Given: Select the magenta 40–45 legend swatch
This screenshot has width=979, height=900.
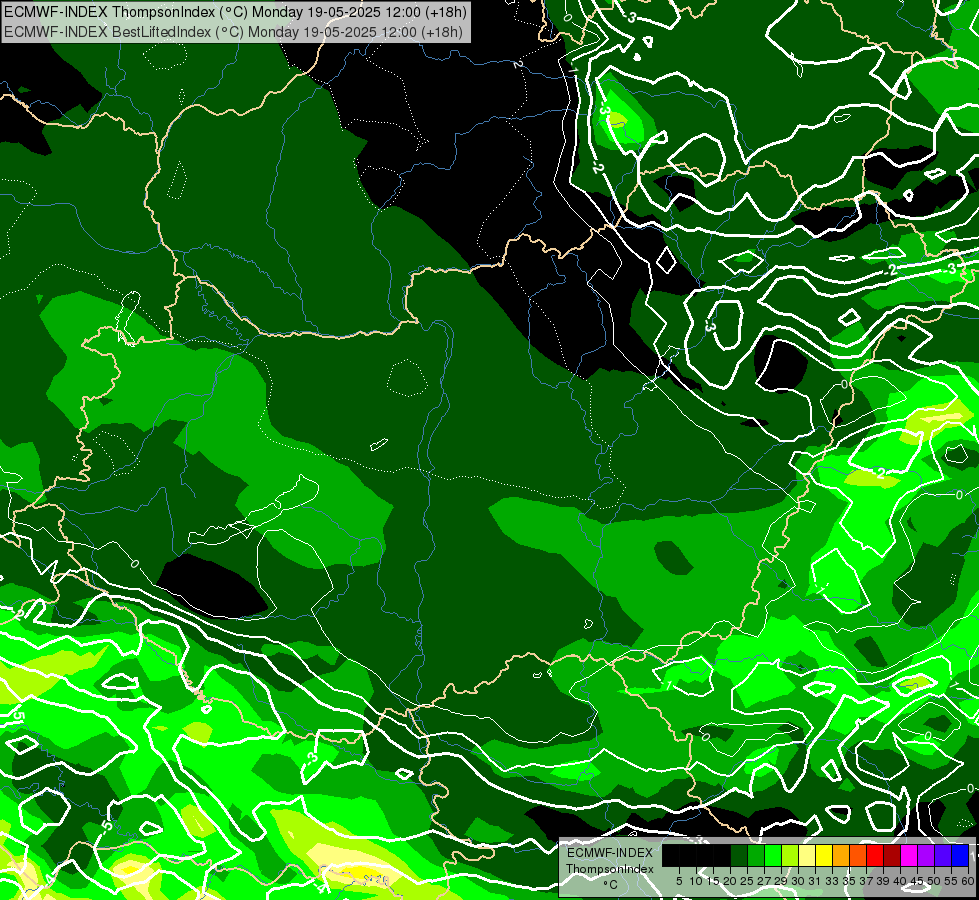Looking at the screenshot, I should [x=909, y=856].
